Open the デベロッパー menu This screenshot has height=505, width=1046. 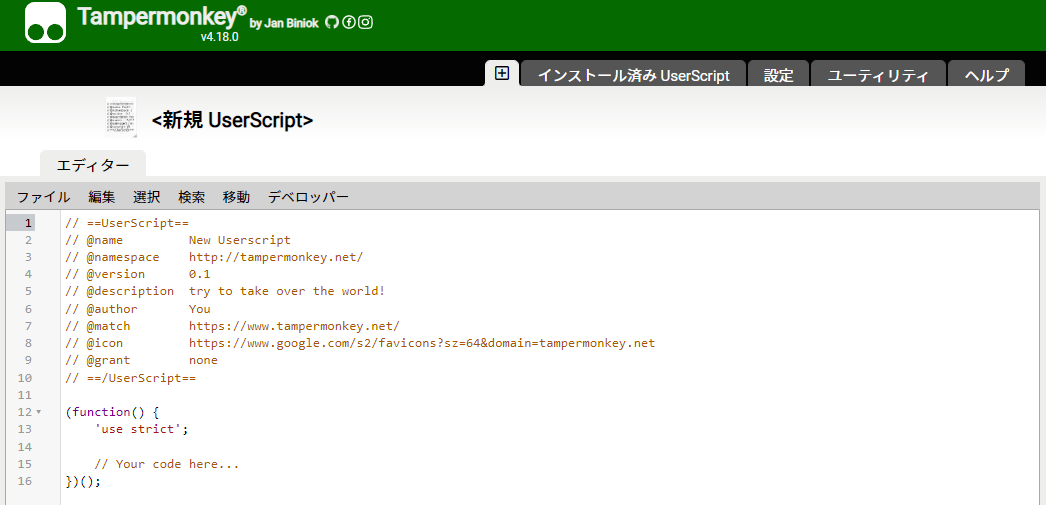coord(308,197)
